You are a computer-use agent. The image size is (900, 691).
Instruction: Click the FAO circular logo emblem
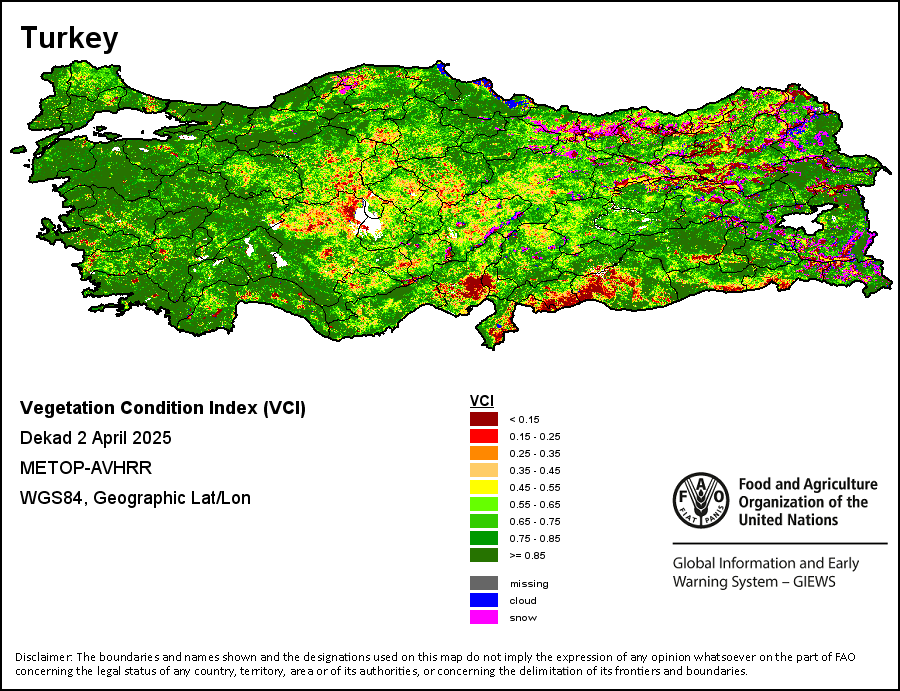701,500
